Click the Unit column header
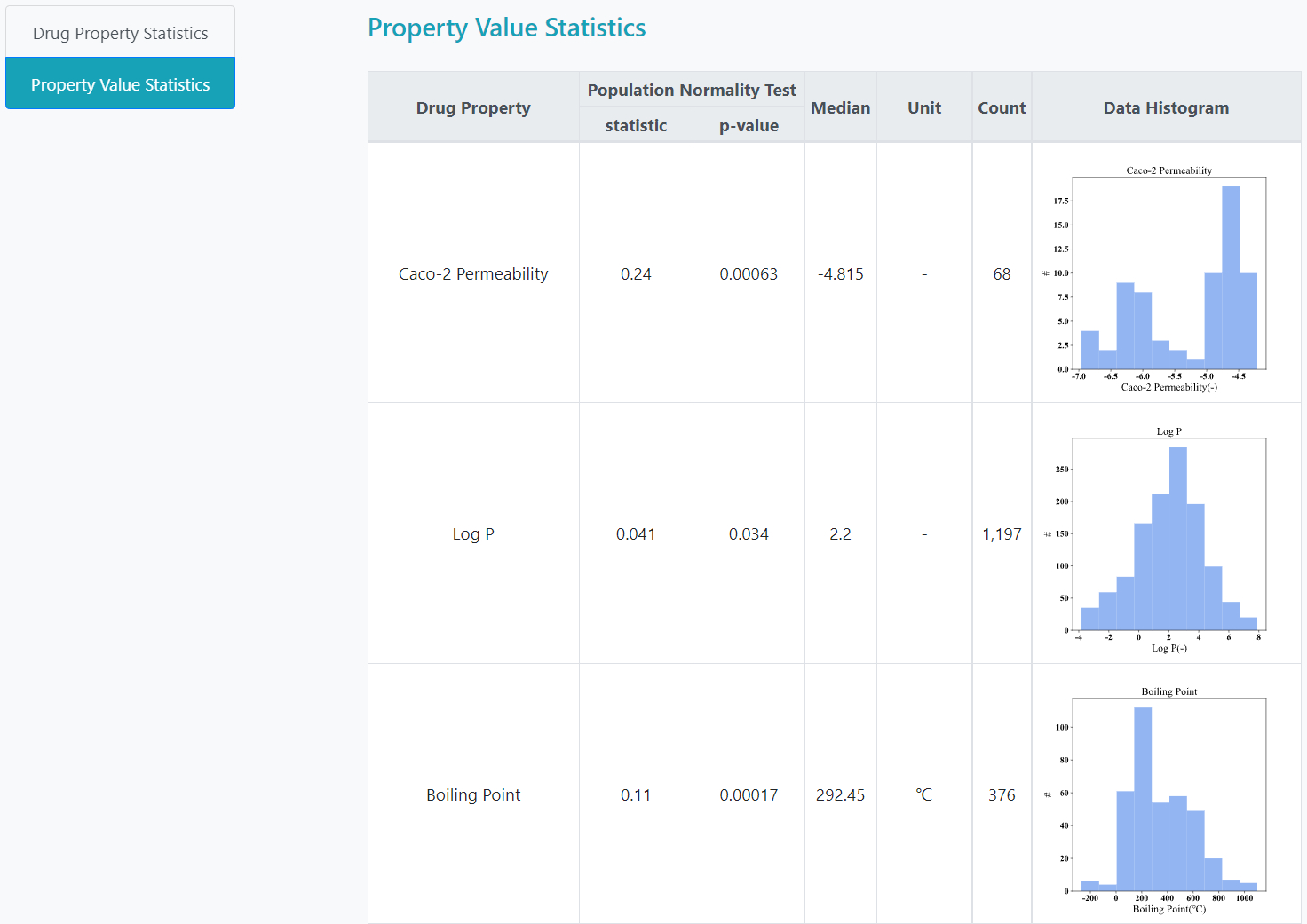The width and height of the screenshot is (1307, 924). [924, 107]
